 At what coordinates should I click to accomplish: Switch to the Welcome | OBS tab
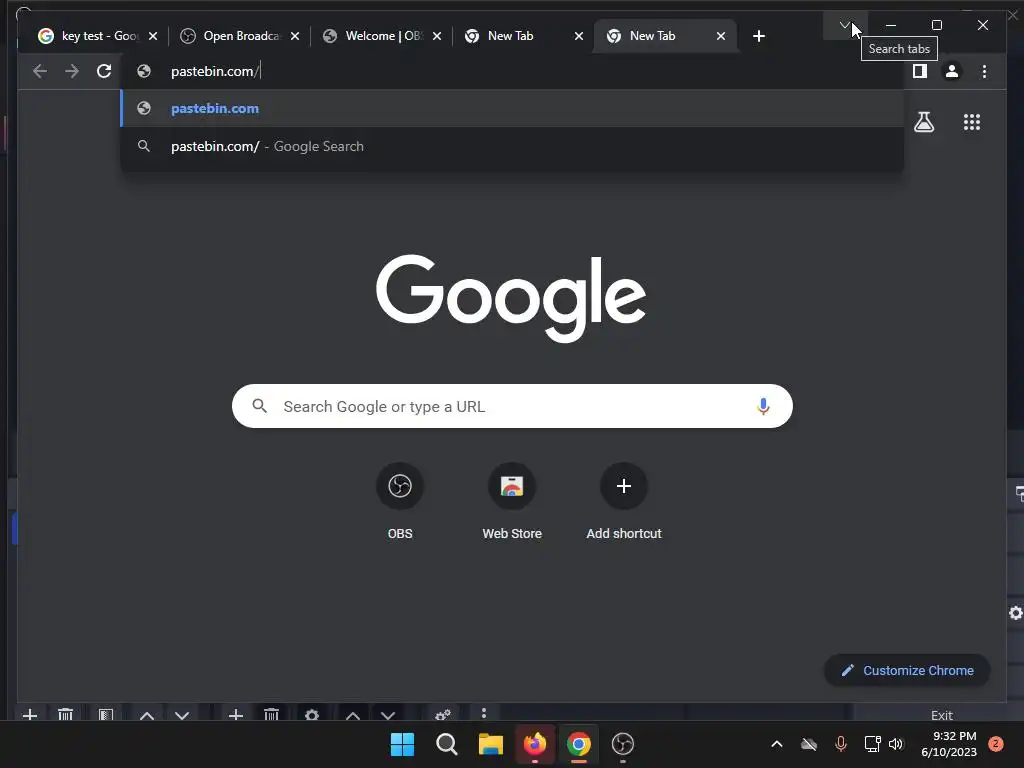pos(383,36)
